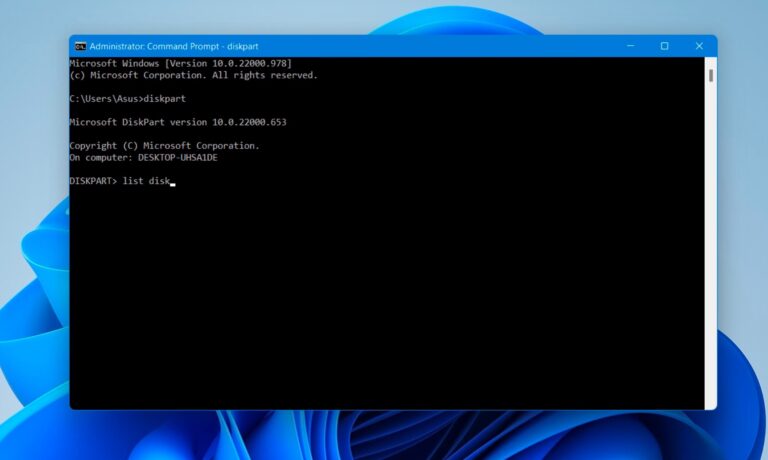768x460 pixels.
Task: Open Command Prompt system menu icon
Action: pyautogui.click(x=80, y=46)
